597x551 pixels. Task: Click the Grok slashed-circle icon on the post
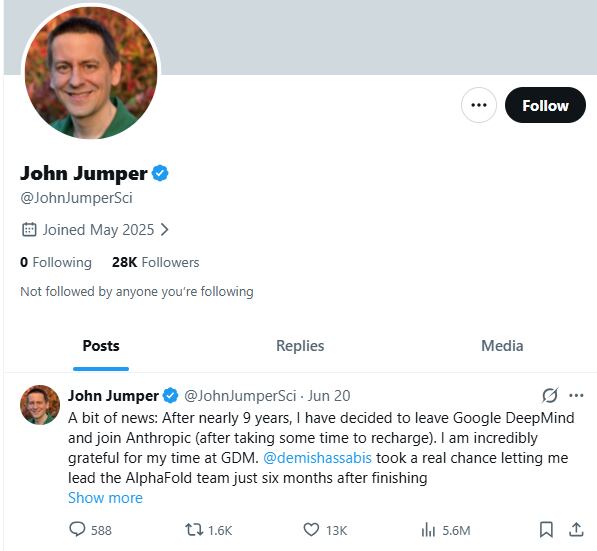coord(550,395)
